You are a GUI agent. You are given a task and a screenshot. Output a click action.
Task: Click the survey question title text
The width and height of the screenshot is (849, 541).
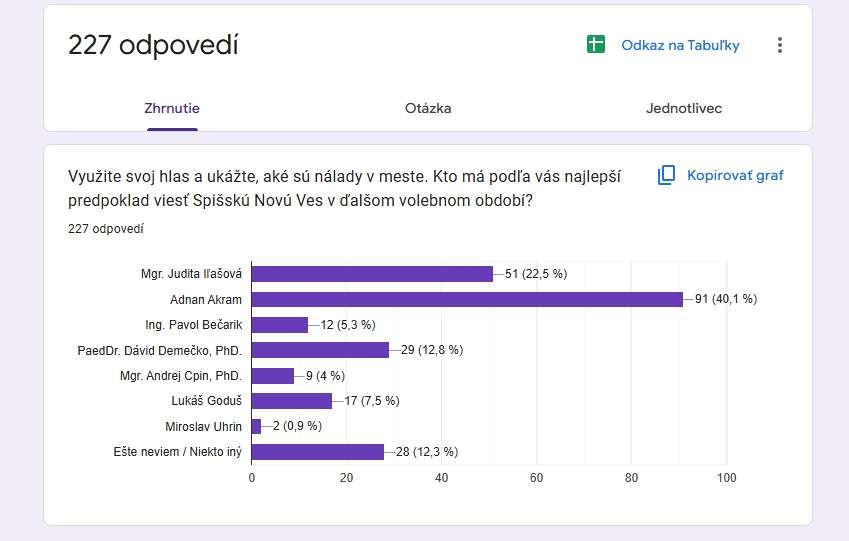pos(344,188)
